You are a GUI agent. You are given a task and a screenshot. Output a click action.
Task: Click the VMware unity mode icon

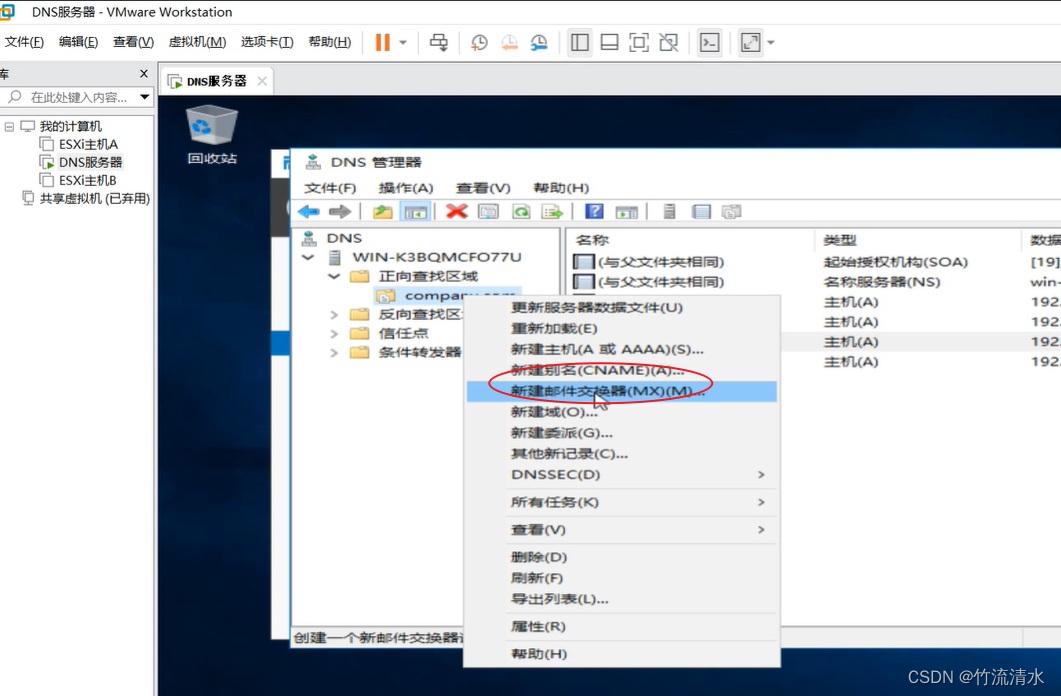[669, 43]
